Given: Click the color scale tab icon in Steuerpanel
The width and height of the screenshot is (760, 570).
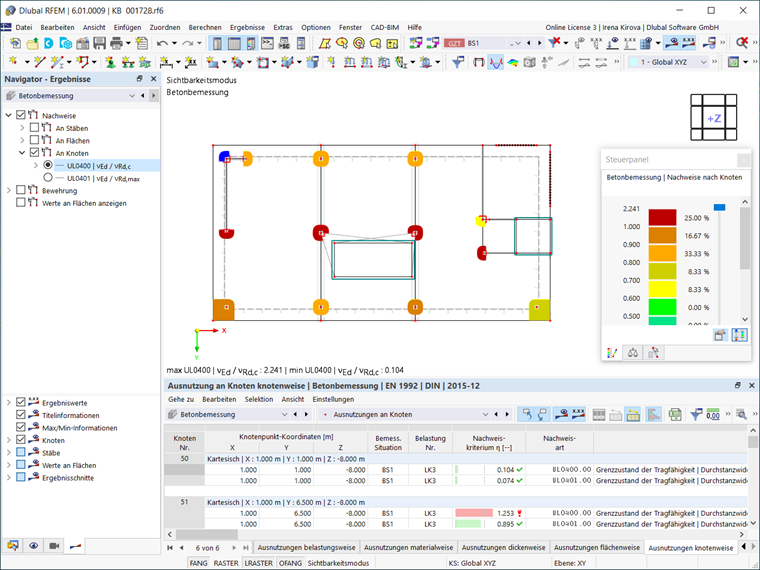Looking at the screenshot, I should [x=612, y=353].
